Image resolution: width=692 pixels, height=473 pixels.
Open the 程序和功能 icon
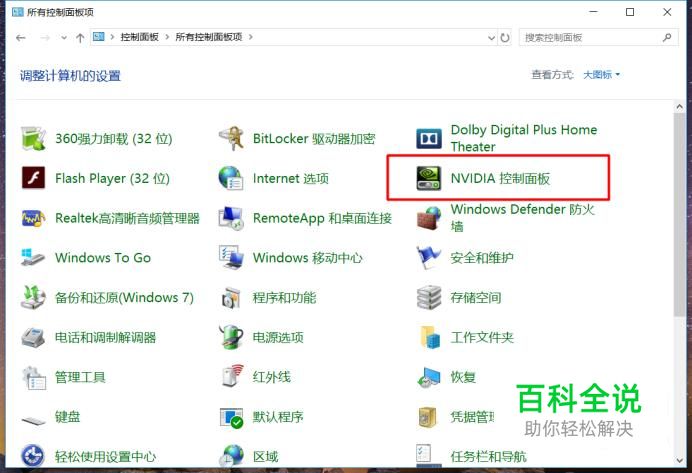point(231,297)
